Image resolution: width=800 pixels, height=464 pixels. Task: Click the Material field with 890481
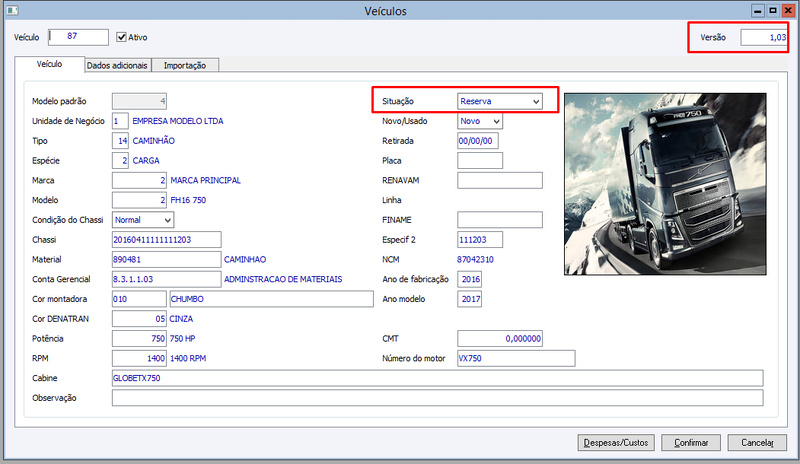click(167, 259)
